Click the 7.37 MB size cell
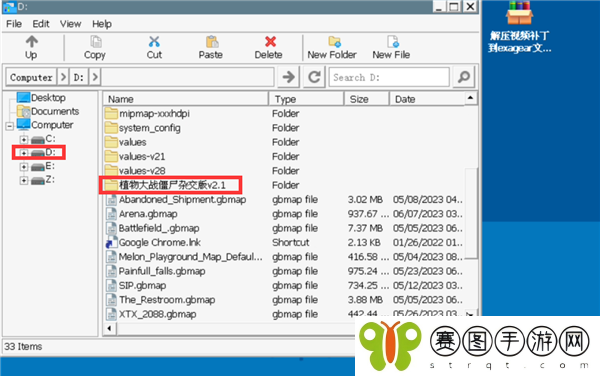Screen dimensions: 600x376 point(365,228)
